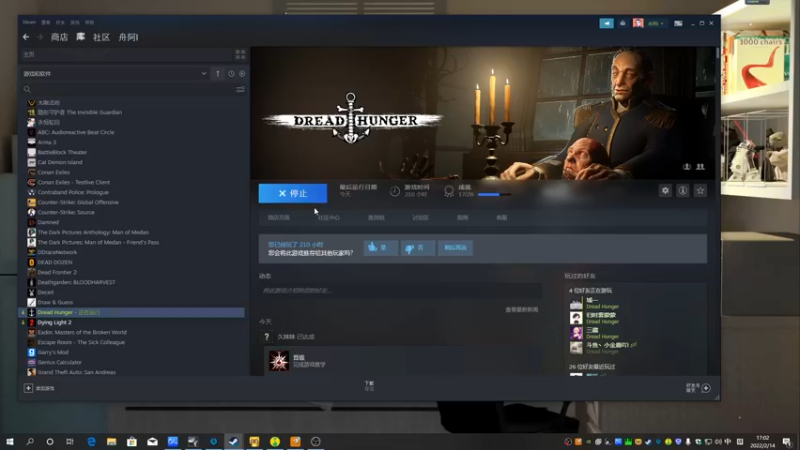
Task: Select Damned in the library list
Action: coord(48,222)
